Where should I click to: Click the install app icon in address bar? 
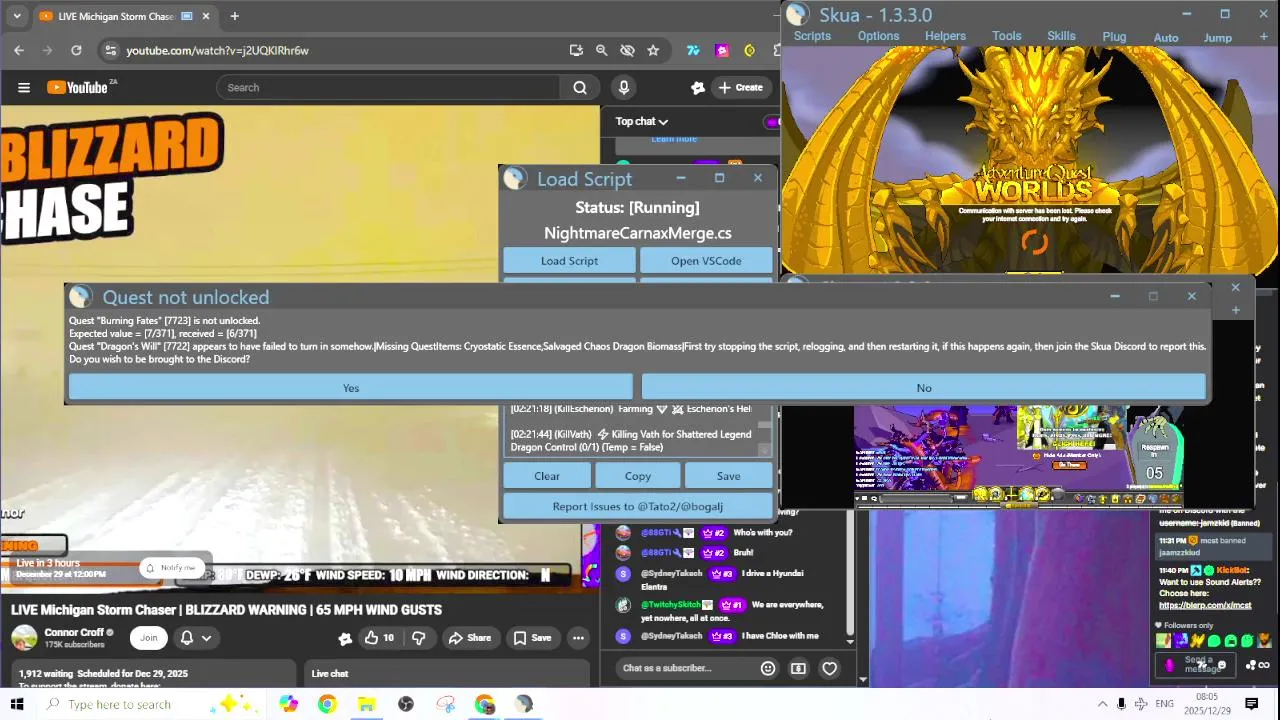[576, 50]
